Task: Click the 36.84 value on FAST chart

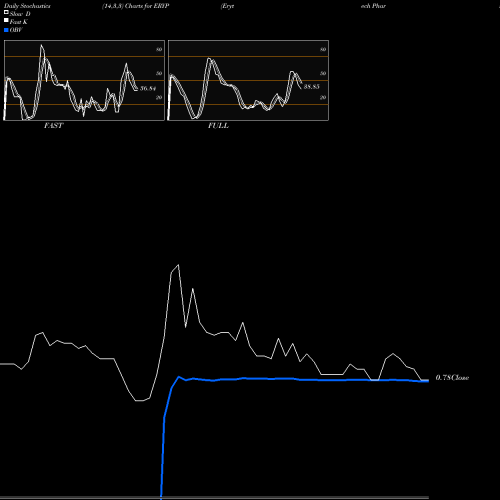Action: [x=148, y=88]
